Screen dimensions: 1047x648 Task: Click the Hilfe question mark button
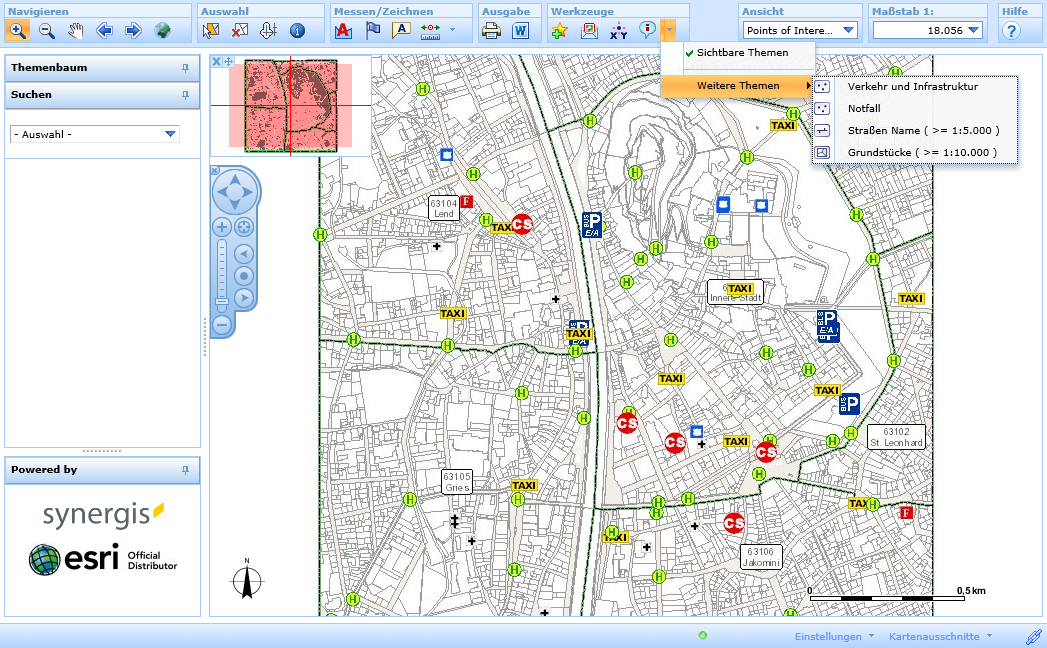coord(1010,31)
